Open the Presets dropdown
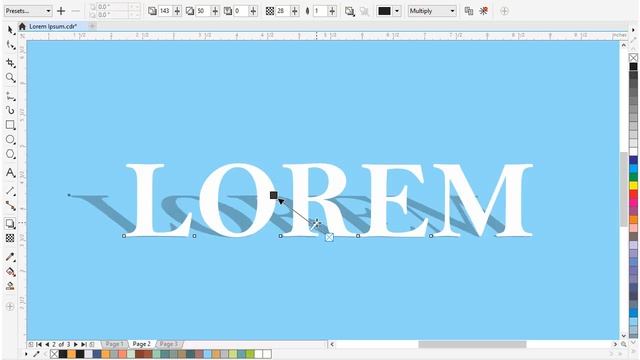Image resolution: width=640 pixels, height=360 pixels. (28, 11)
